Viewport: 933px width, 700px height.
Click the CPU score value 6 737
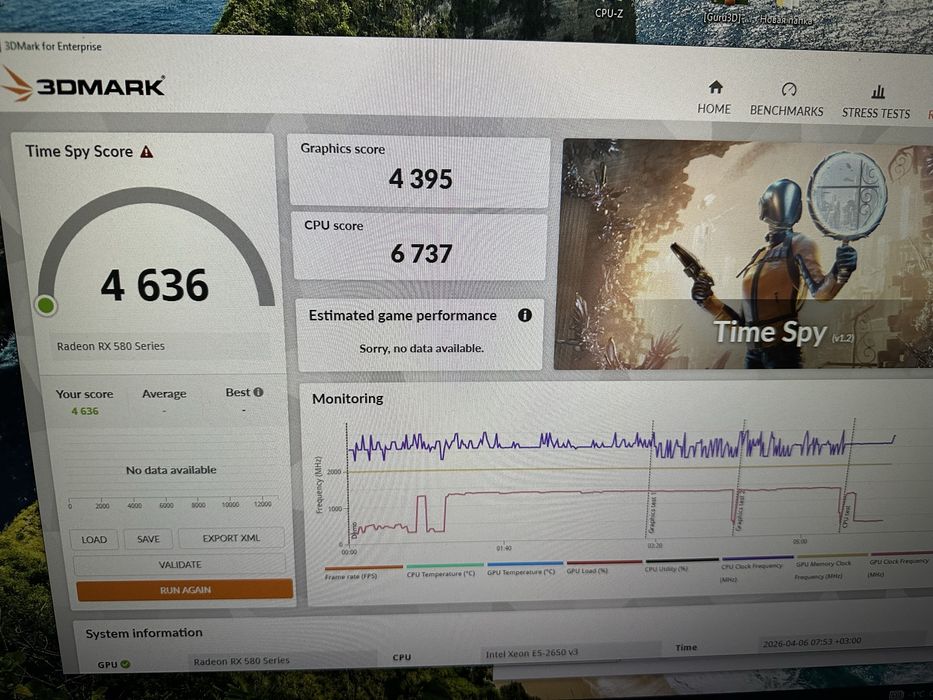pyautogui.click(x=421, y=254)
